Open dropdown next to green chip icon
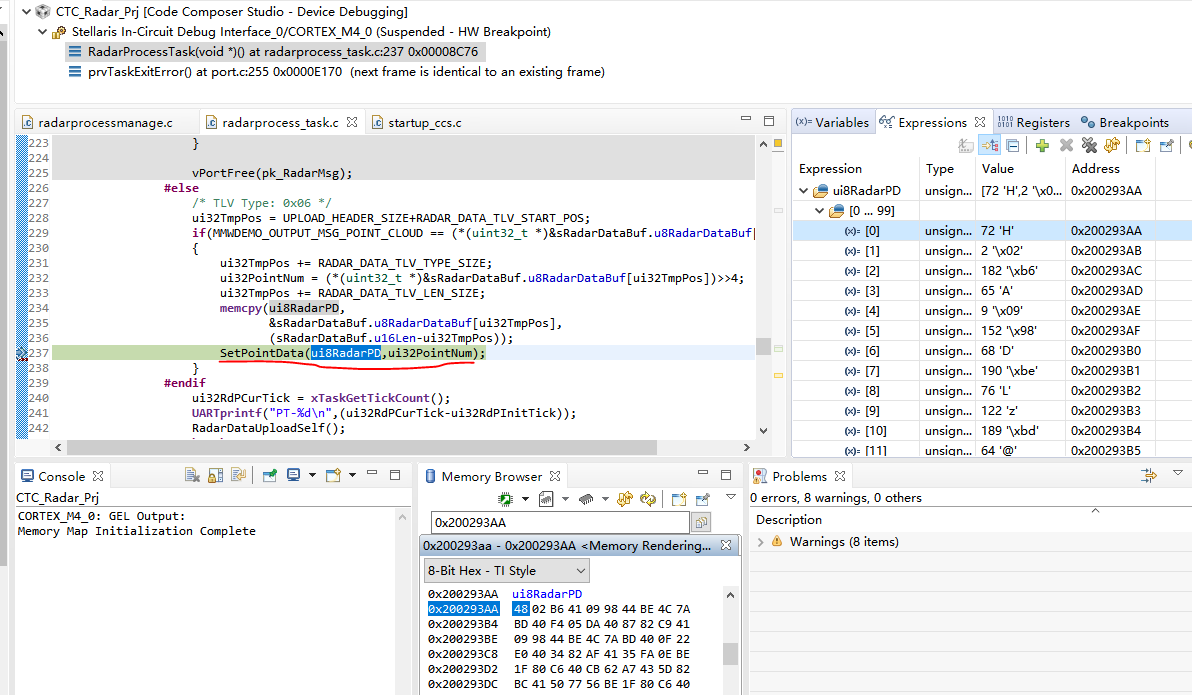The image size is (1192, 695). 525,499
